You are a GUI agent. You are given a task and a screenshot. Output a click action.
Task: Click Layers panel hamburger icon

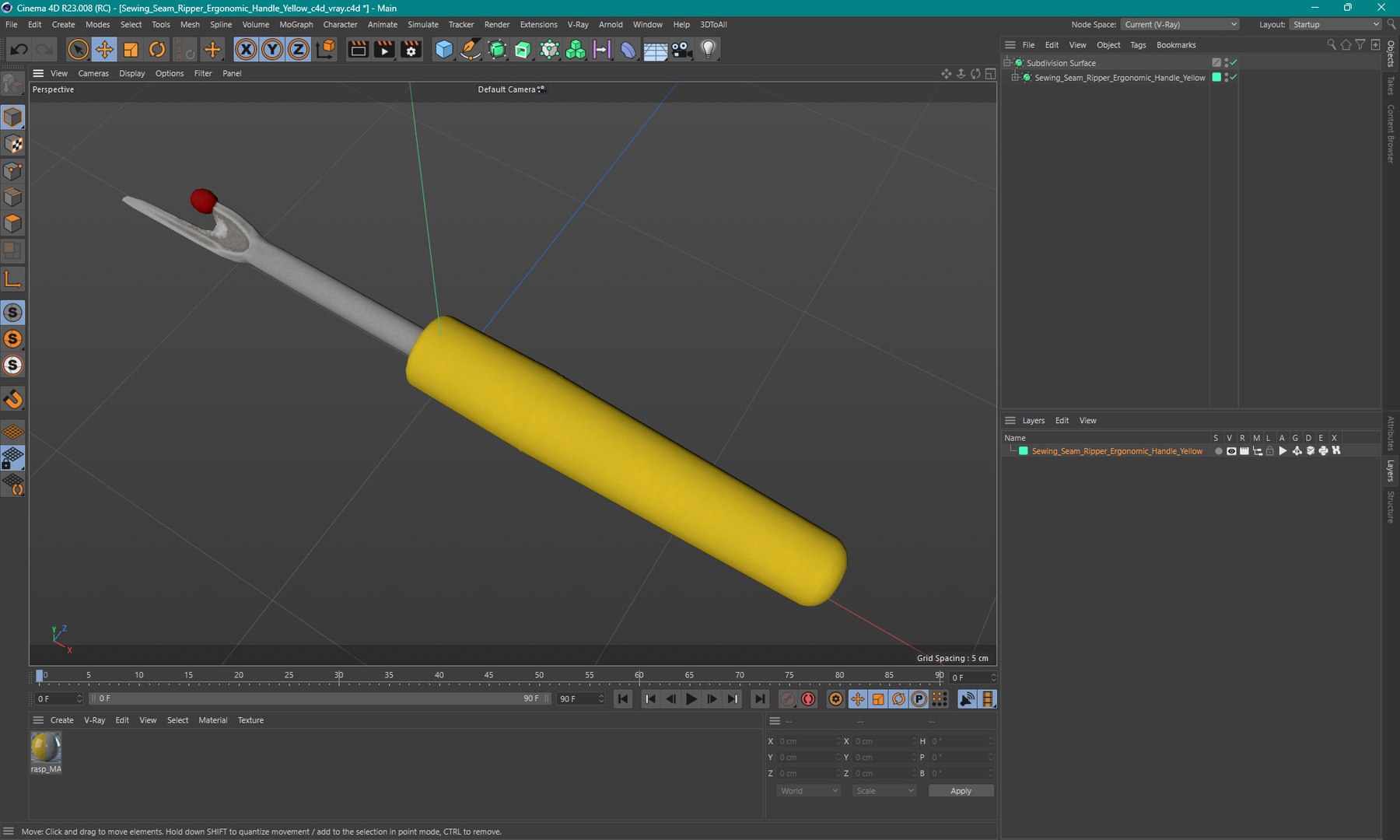pos(1010,421)
